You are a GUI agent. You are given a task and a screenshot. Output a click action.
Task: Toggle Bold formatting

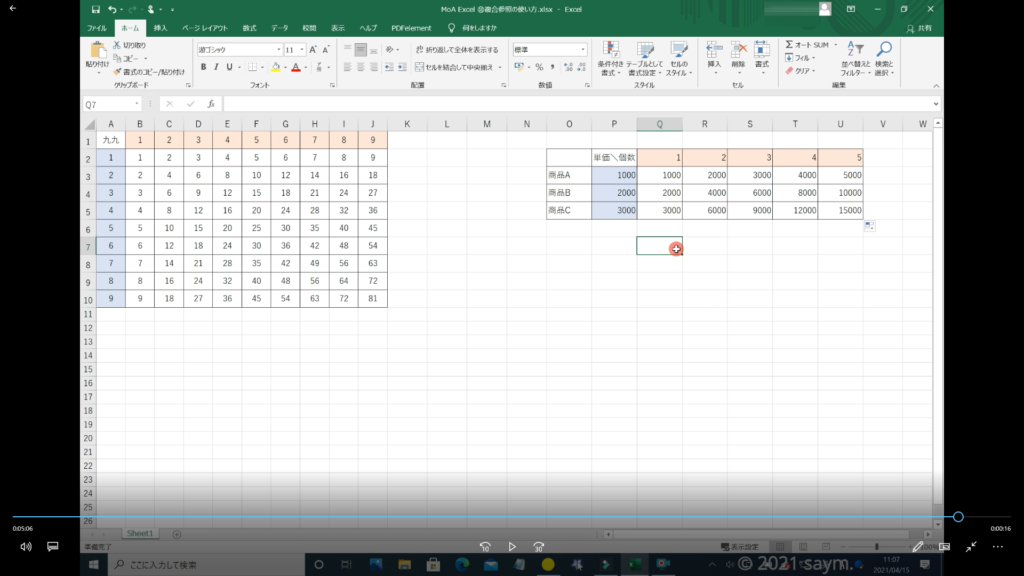click(203, 67)
